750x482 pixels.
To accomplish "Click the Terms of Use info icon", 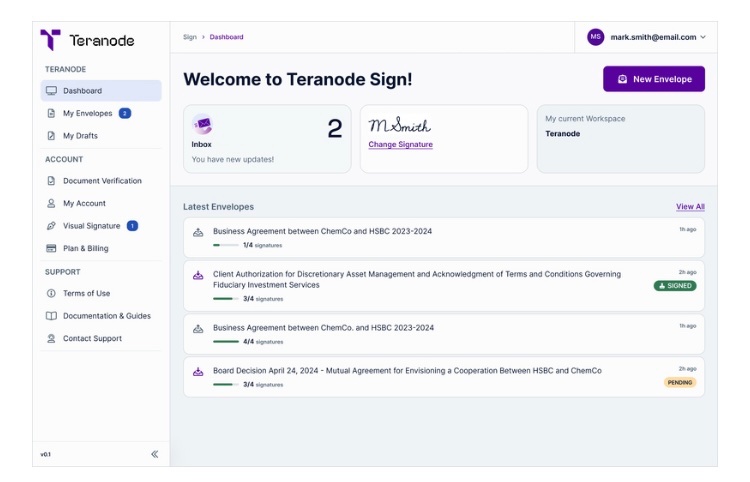I will 51,293.
